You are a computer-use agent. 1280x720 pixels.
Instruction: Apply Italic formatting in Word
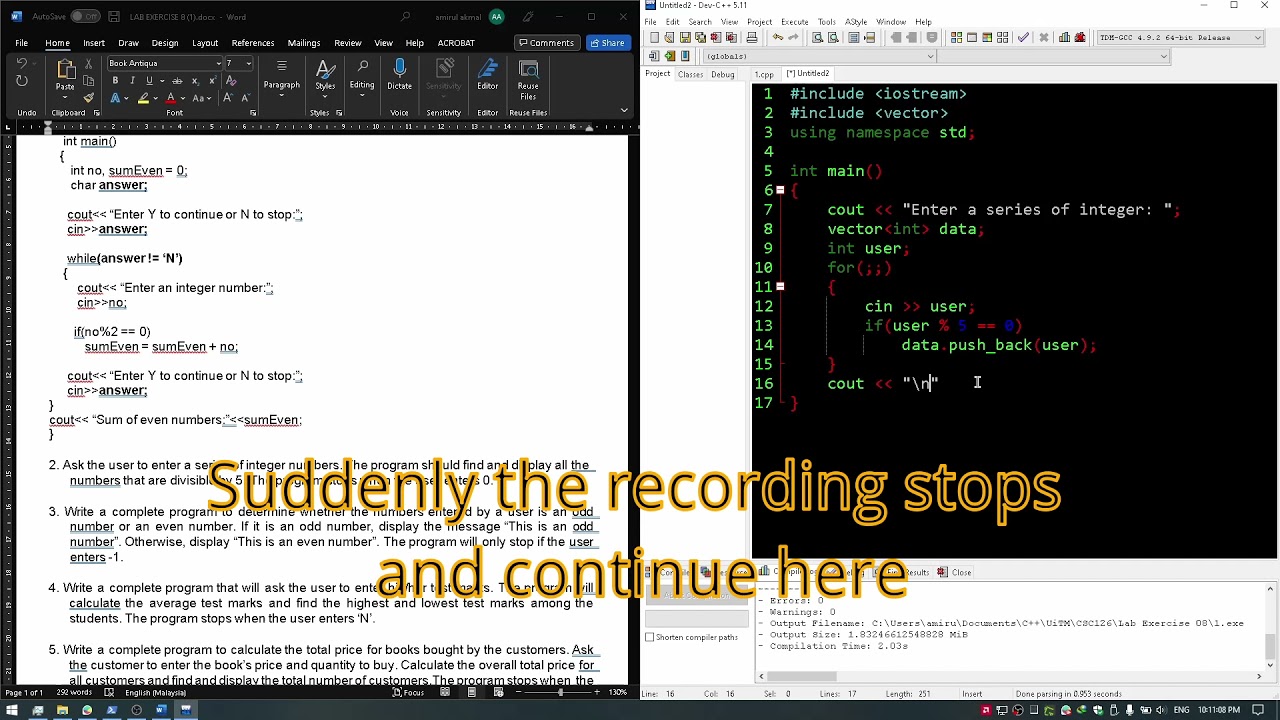tap(132, 80)
